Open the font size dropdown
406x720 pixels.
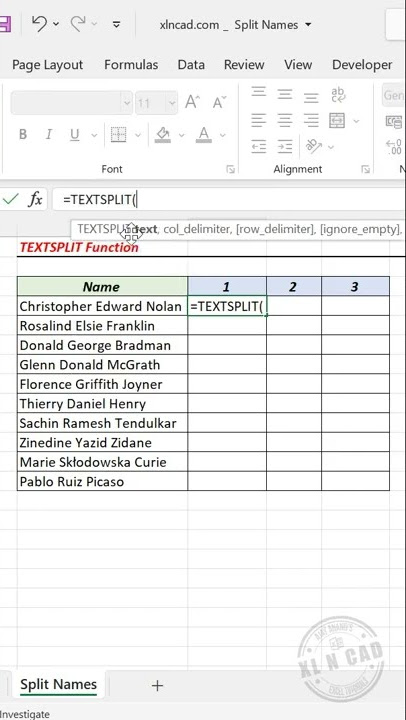[x=172, y=103]
